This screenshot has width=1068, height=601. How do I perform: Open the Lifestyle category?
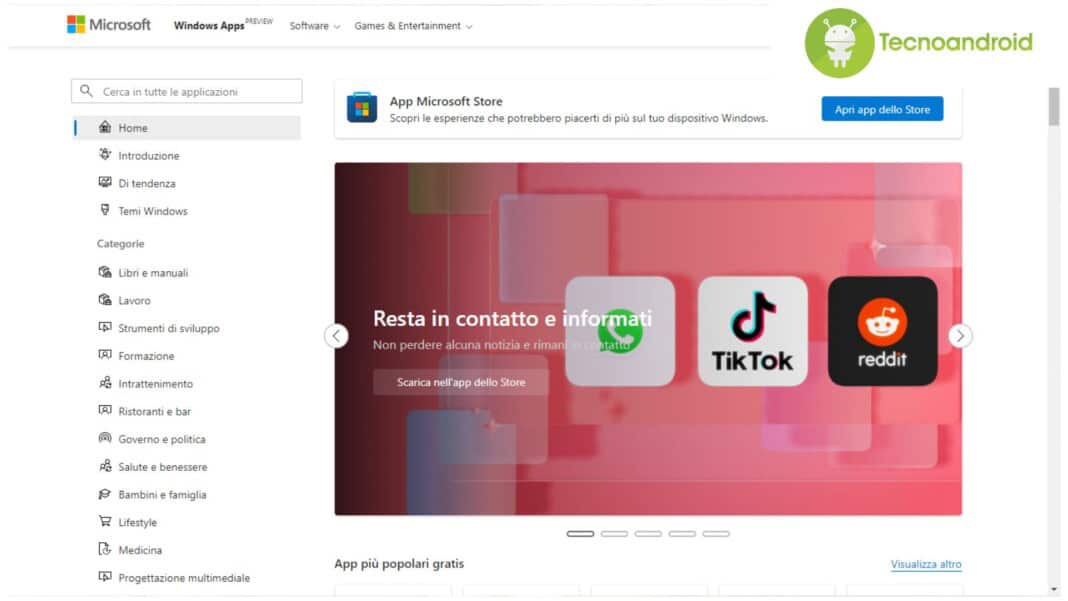[137, 523]
